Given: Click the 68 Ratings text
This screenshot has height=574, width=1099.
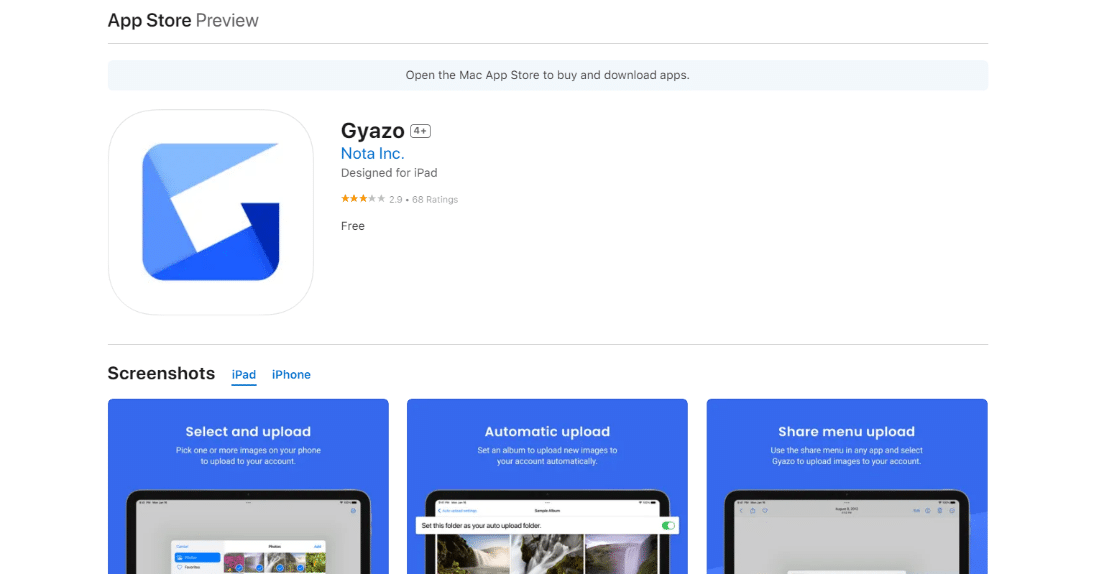Looking at the screenshot, I should (x=435, y=200).
